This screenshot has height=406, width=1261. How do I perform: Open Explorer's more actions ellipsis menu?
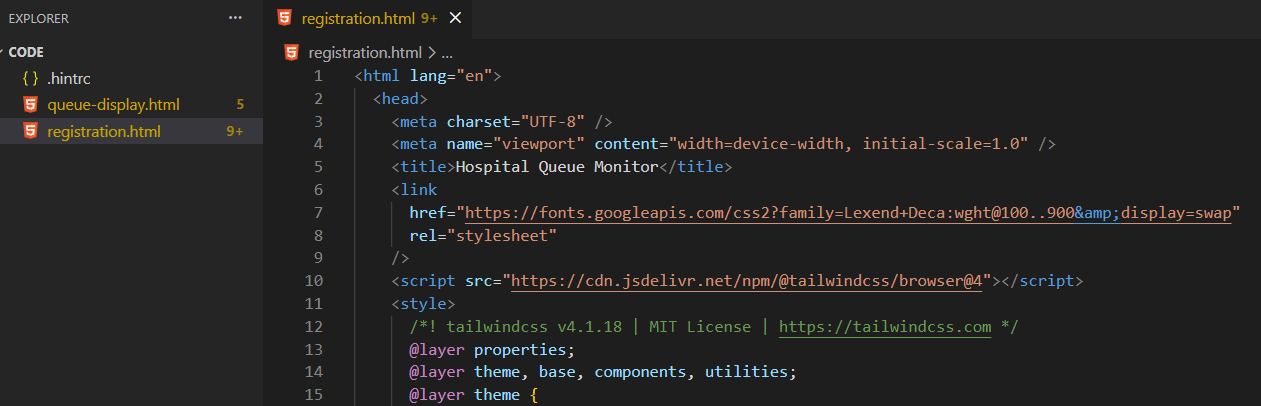point(235,18)
